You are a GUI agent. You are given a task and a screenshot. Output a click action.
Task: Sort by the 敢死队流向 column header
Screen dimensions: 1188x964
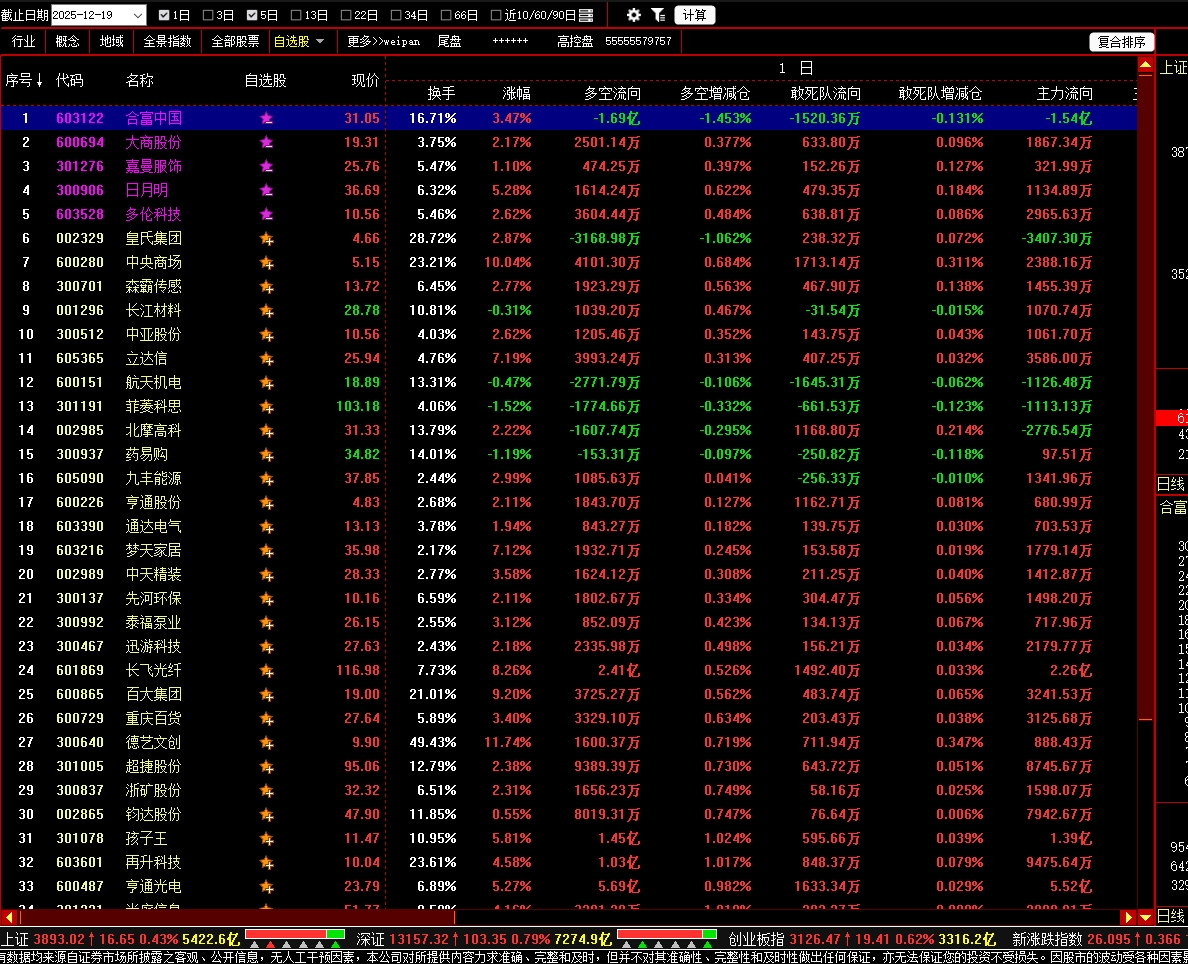pyautogui.click(x=825, y=93)
